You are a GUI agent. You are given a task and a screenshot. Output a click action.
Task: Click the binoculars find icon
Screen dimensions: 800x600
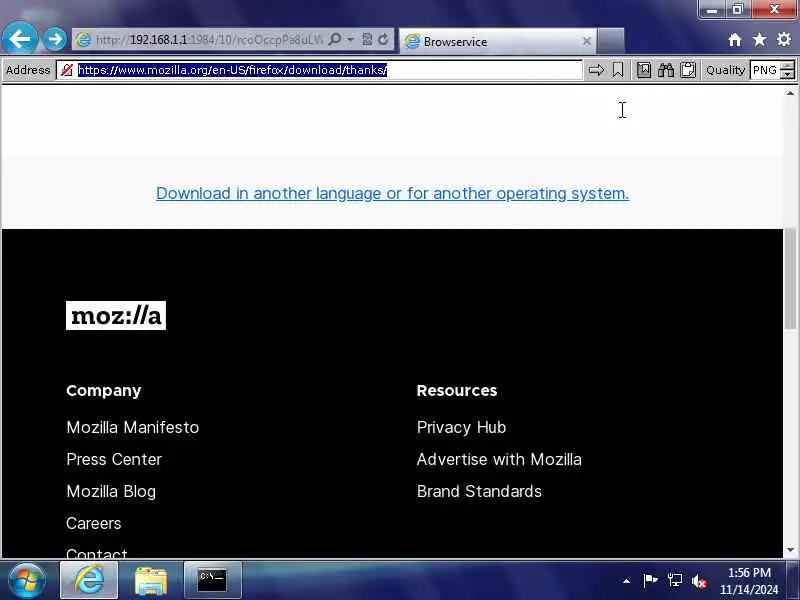pos(666,70)
